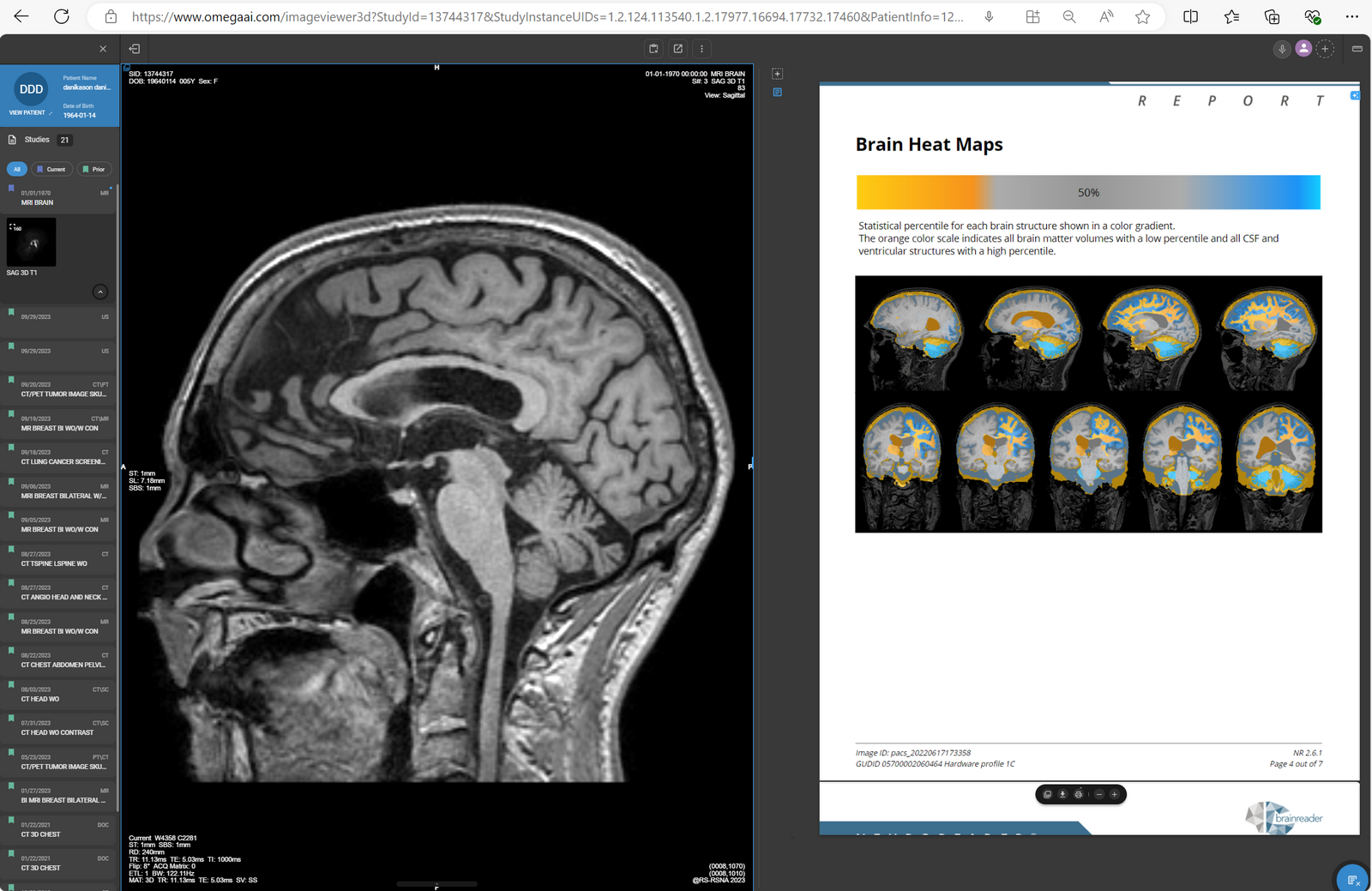Zoom in on the report page

point(1115,795)
